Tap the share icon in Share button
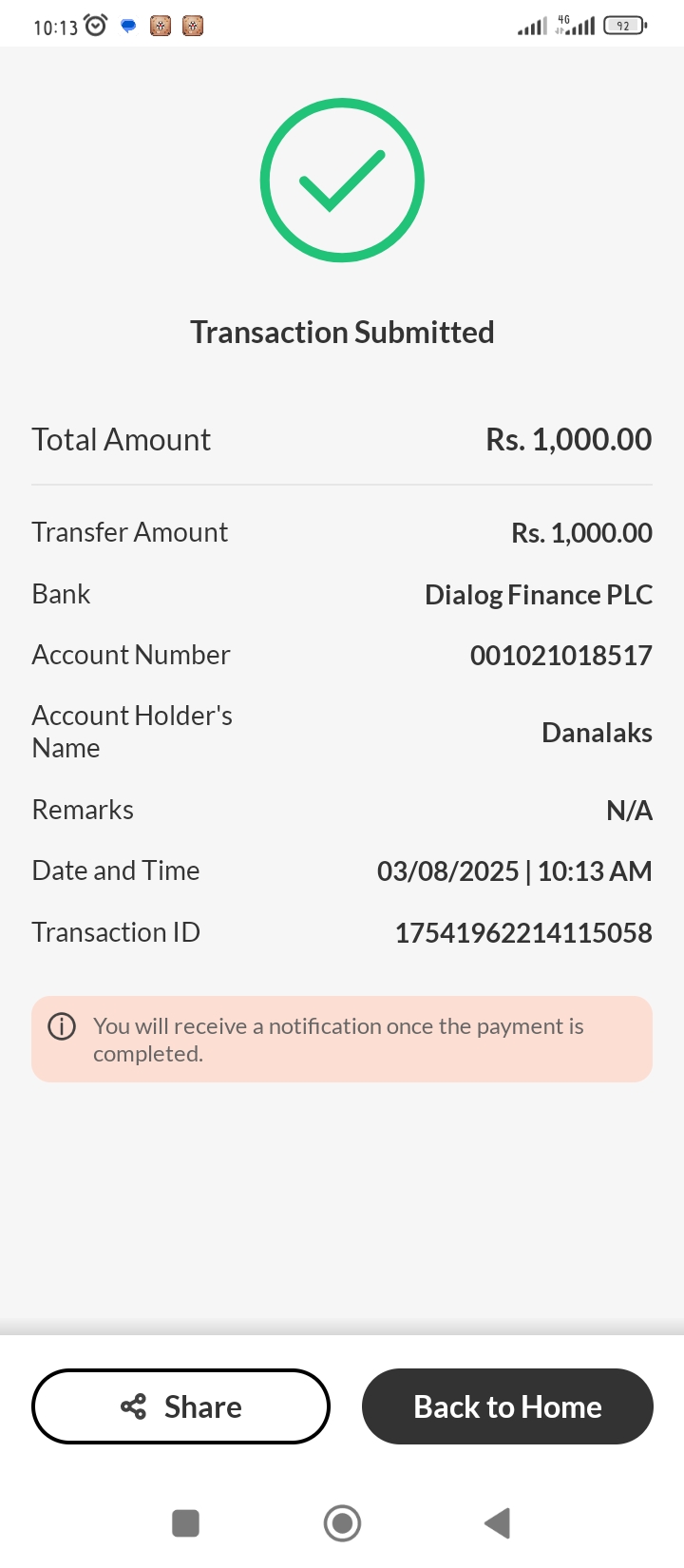684x1568 pixels. tap(134, 1406)
